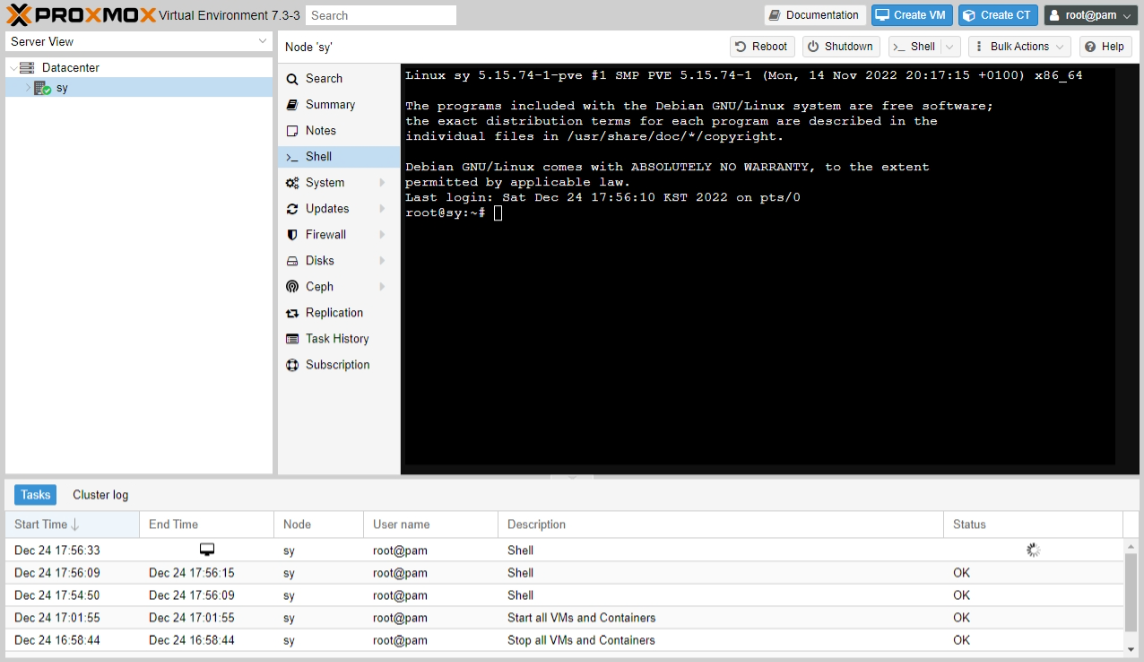The image size is (1144, 662).
Task: Select task started Dec 24 17:56:09
Action: pyautogui.click(x=565, y=573)
